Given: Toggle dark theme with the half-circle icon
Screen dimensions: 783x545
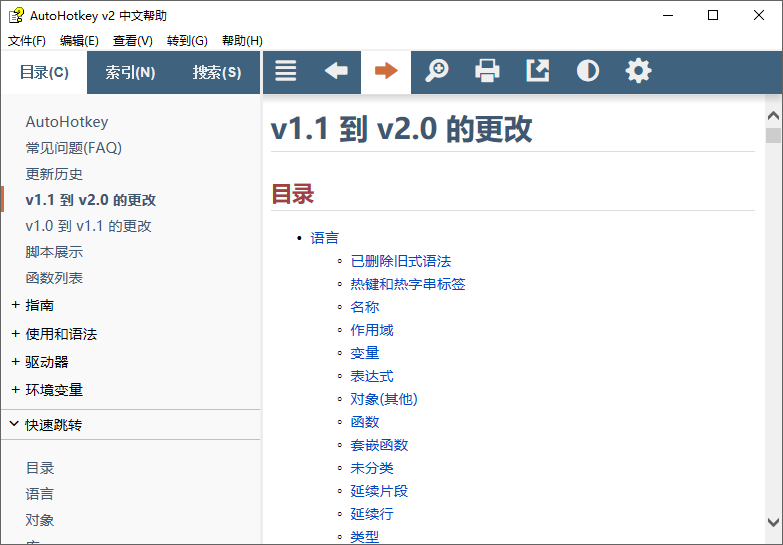Looking at the screenshot, I should (588, 71).
